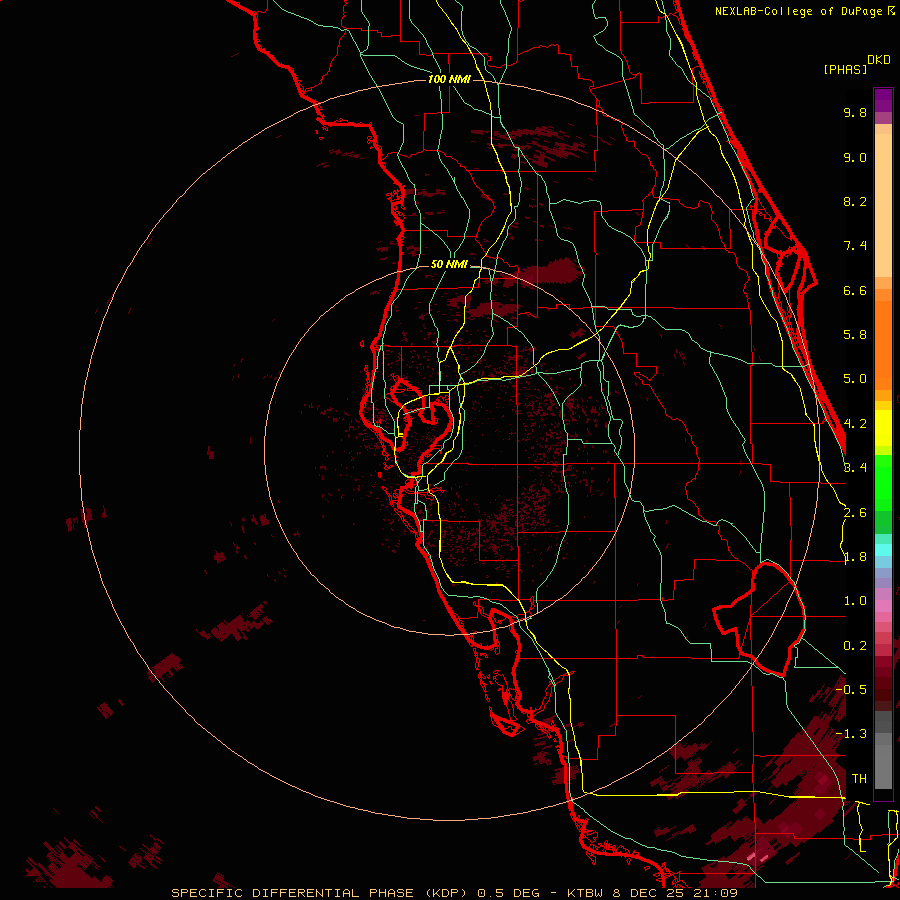Click the DKD label above the color scale

point(879,60)
